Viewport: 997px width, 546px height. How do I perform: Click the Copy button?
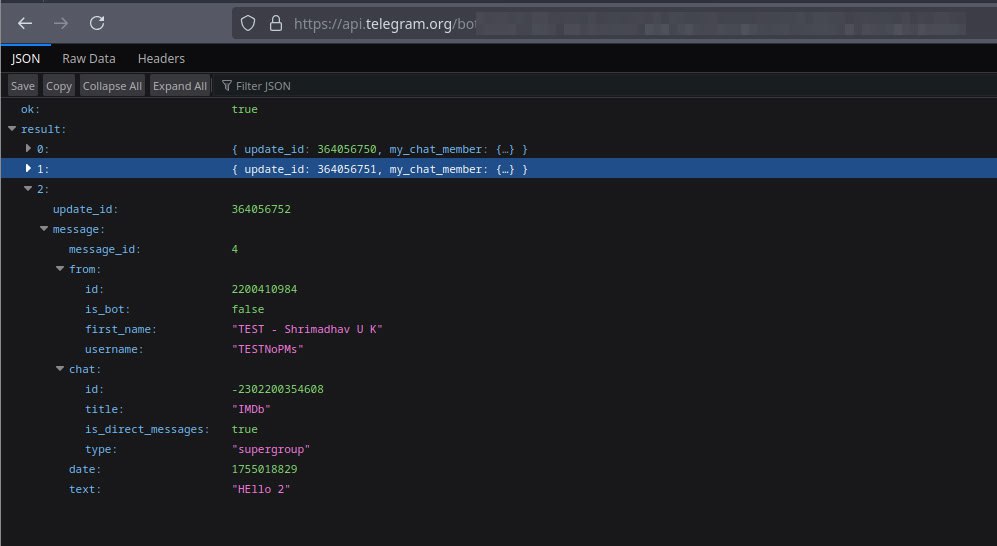(59, 86)
